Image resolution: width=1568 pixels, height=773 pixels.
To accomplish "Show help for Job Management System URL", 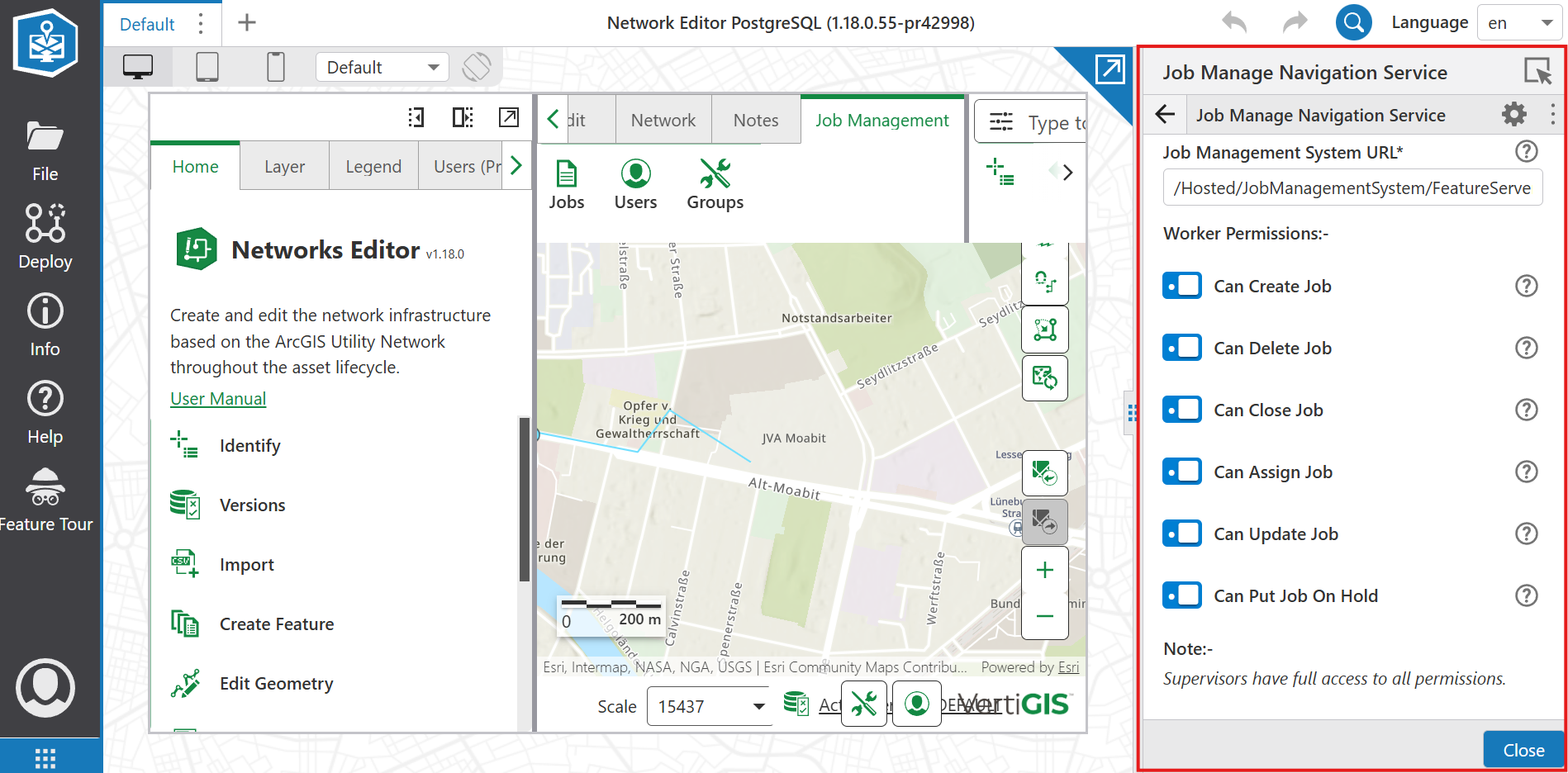I will (1527, 151).
